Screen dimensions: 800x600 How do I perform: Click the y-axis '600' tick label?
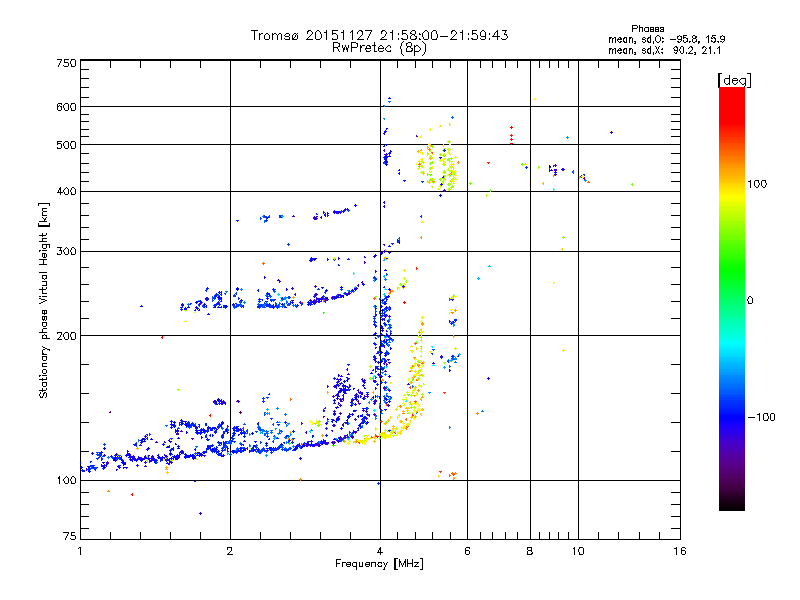(66, 107)
